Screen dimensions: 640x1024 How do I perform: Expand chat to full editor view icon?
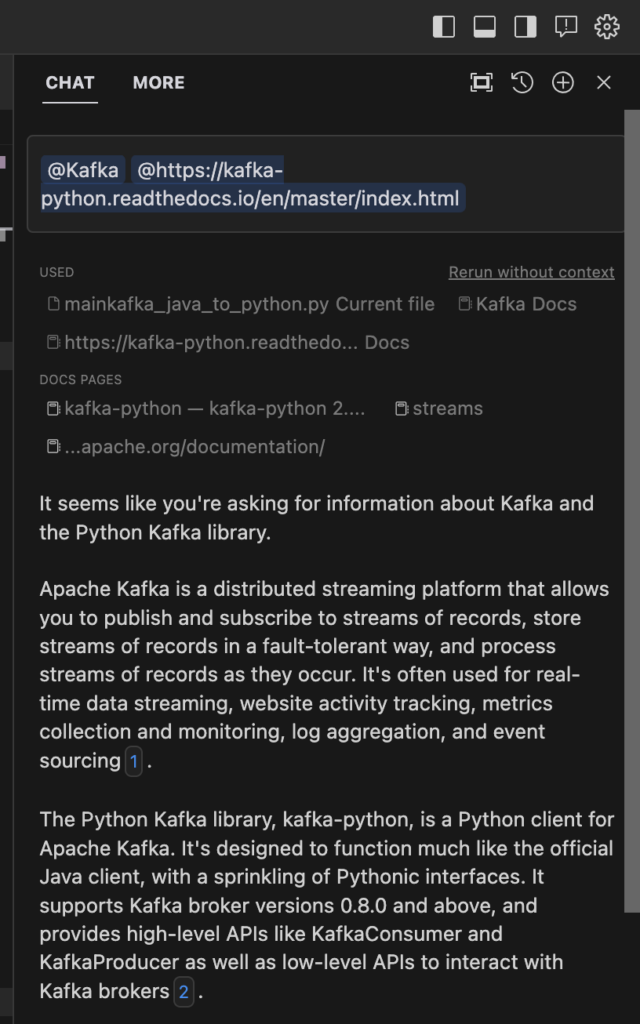481,83
